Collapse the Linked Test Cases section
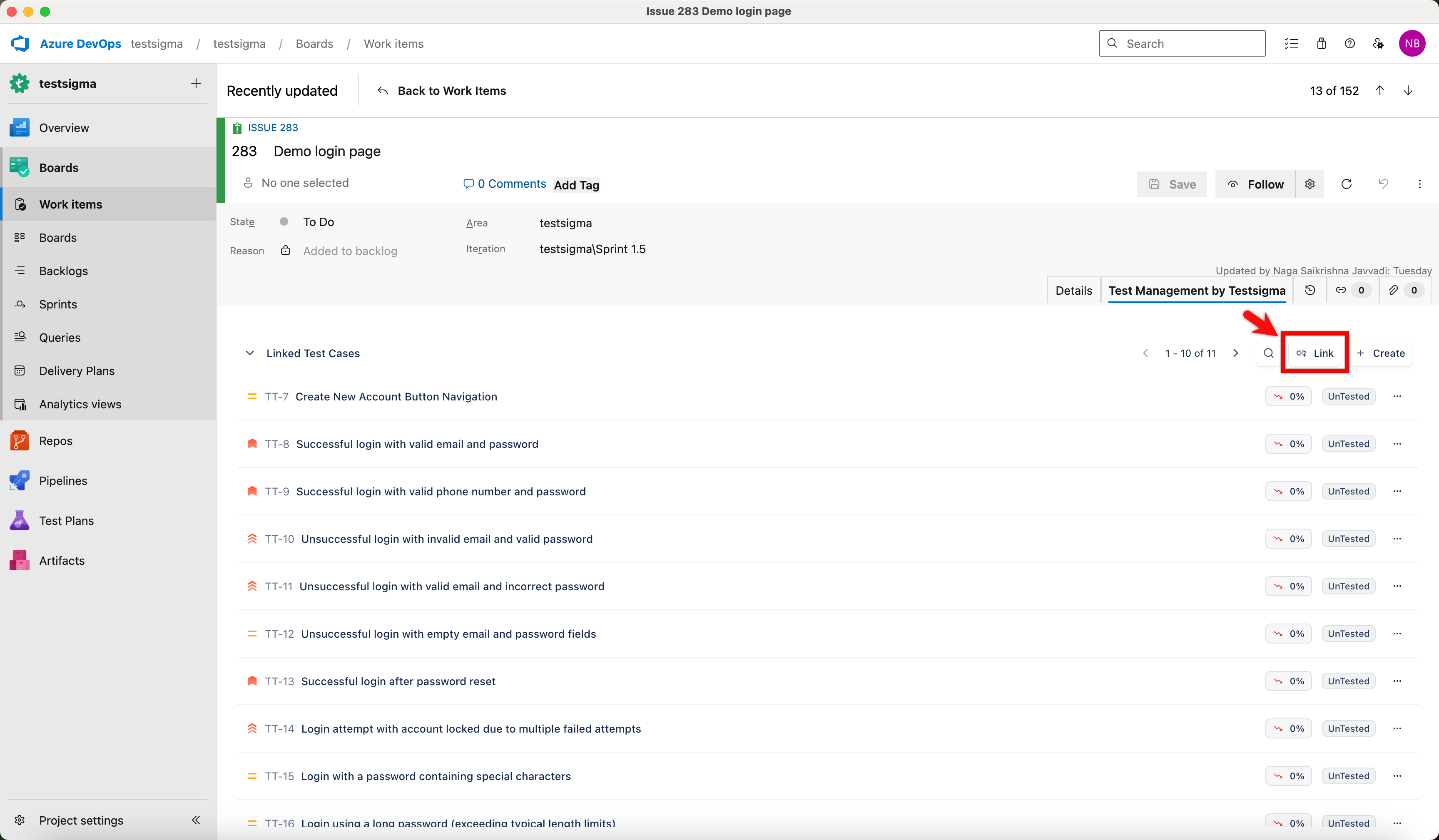The width and height of the screenshot is (1439, 840). click(x=249, y=353)
